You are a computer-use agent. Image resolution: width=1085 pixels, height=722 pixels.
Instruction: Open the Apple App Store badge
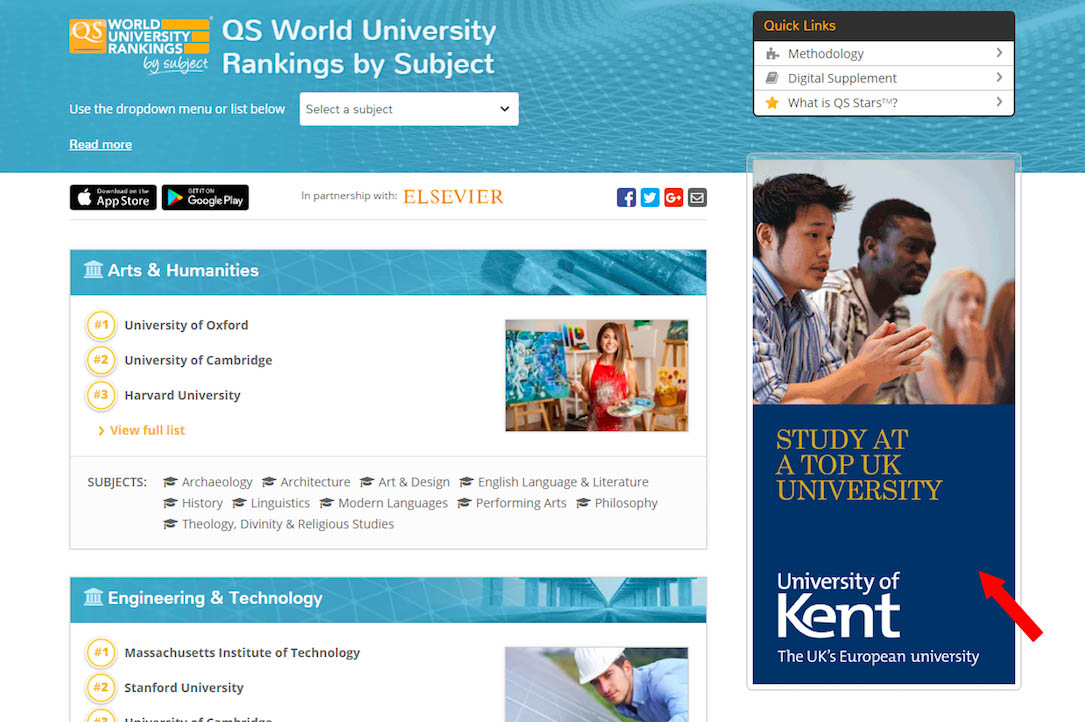113,198
